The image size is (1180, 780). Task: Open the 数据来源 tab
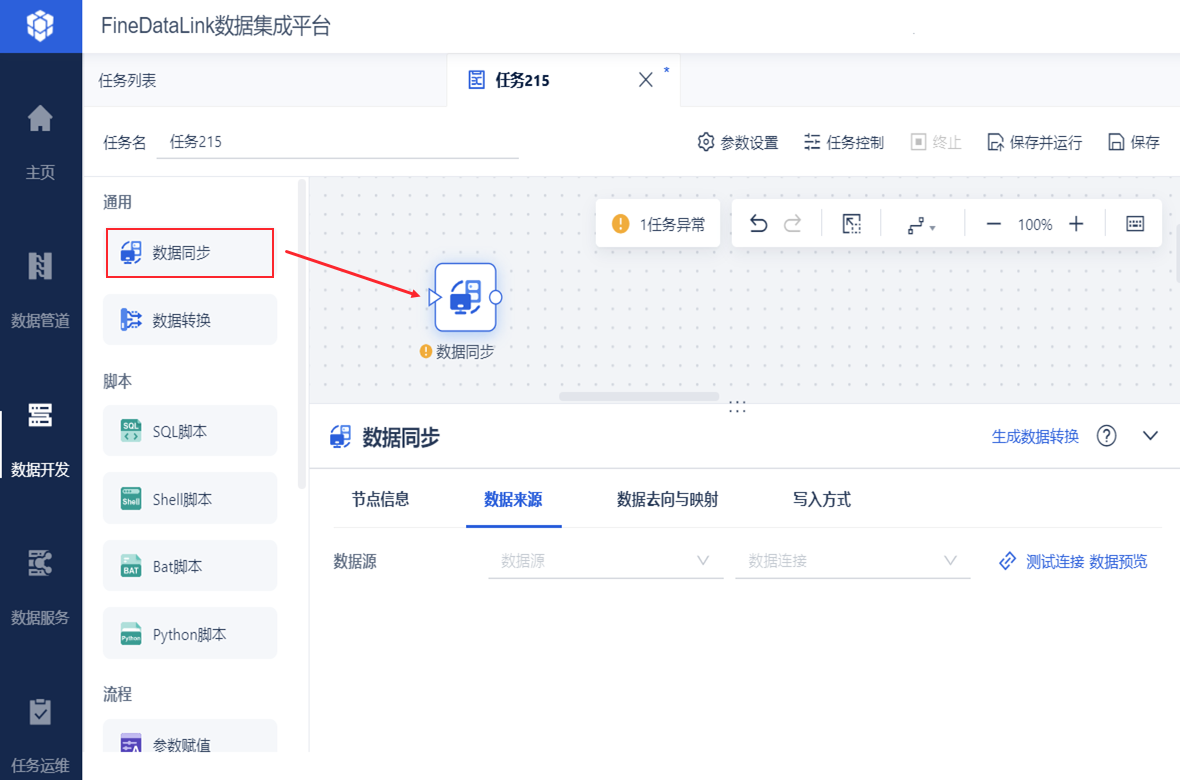tap(513, 499)
